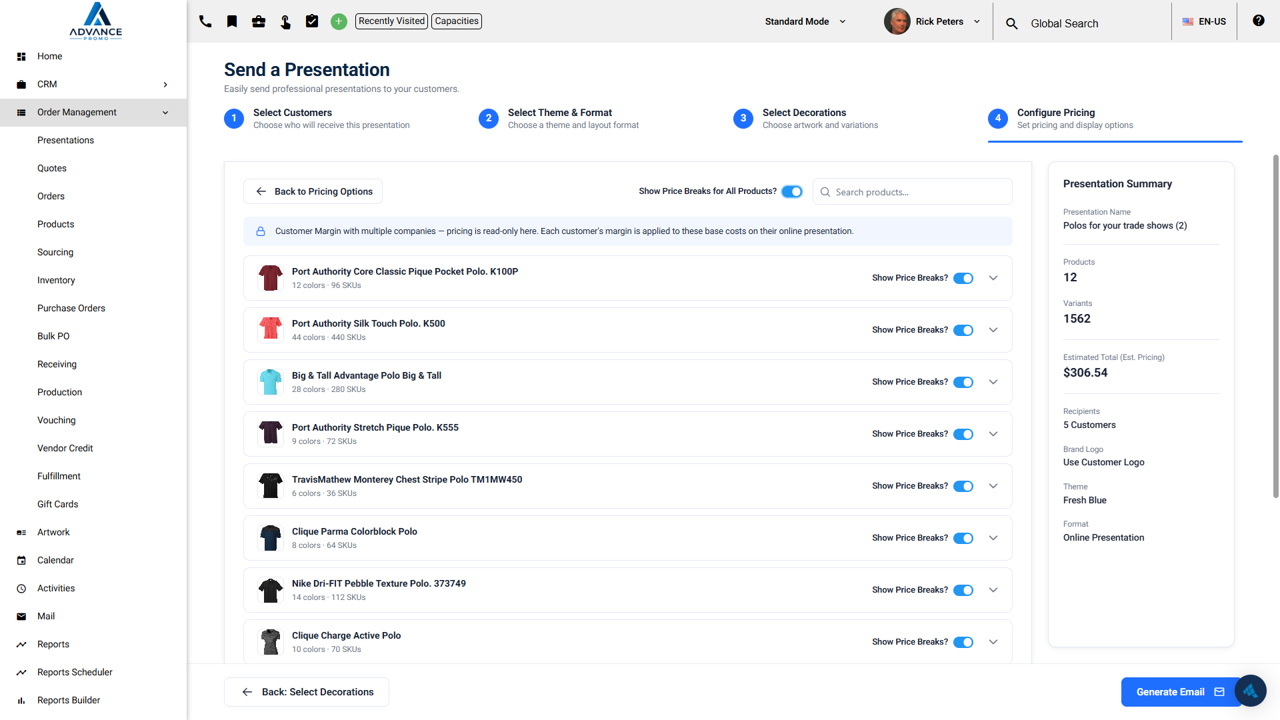Click the Search products input field
Image resolution: width=1280 pixels, height=720 pixels.
click(x=912, y=192)
